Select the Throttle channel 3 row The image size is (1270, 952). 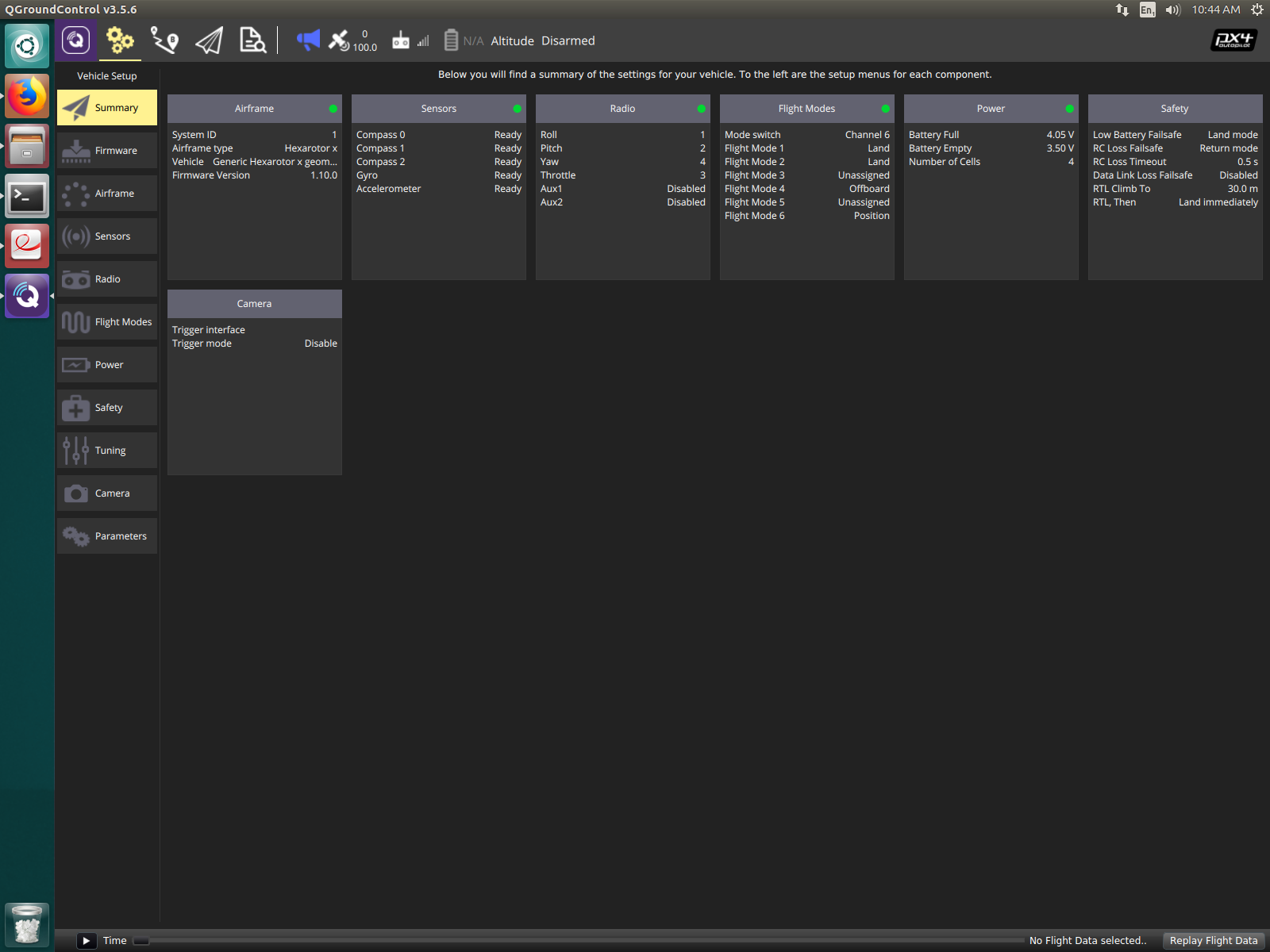[x=623, y=175]
